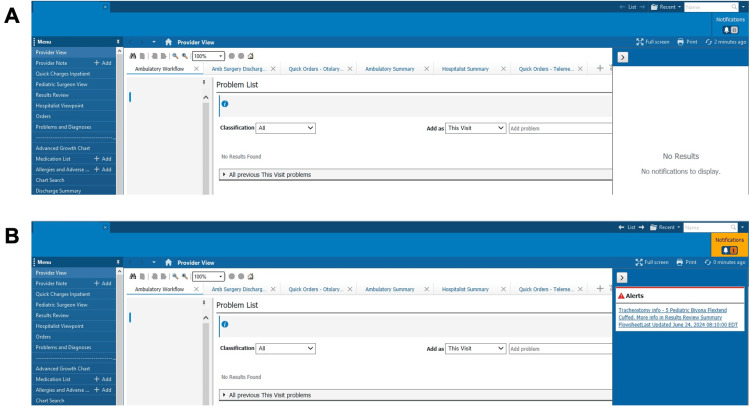This screenshot has height=407, width=750.
Task: Collapse the Alerts side panel arrow in panel B
Action: [622, 277]
